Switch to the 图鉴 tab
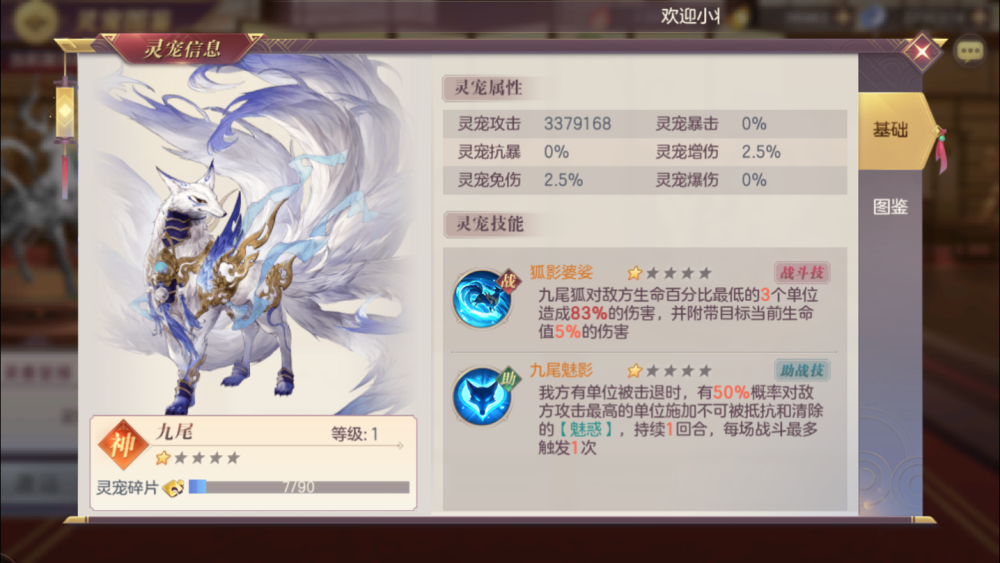Viewport: 1000px width, 563px height. pyautogui.click(x=890, y=207)
